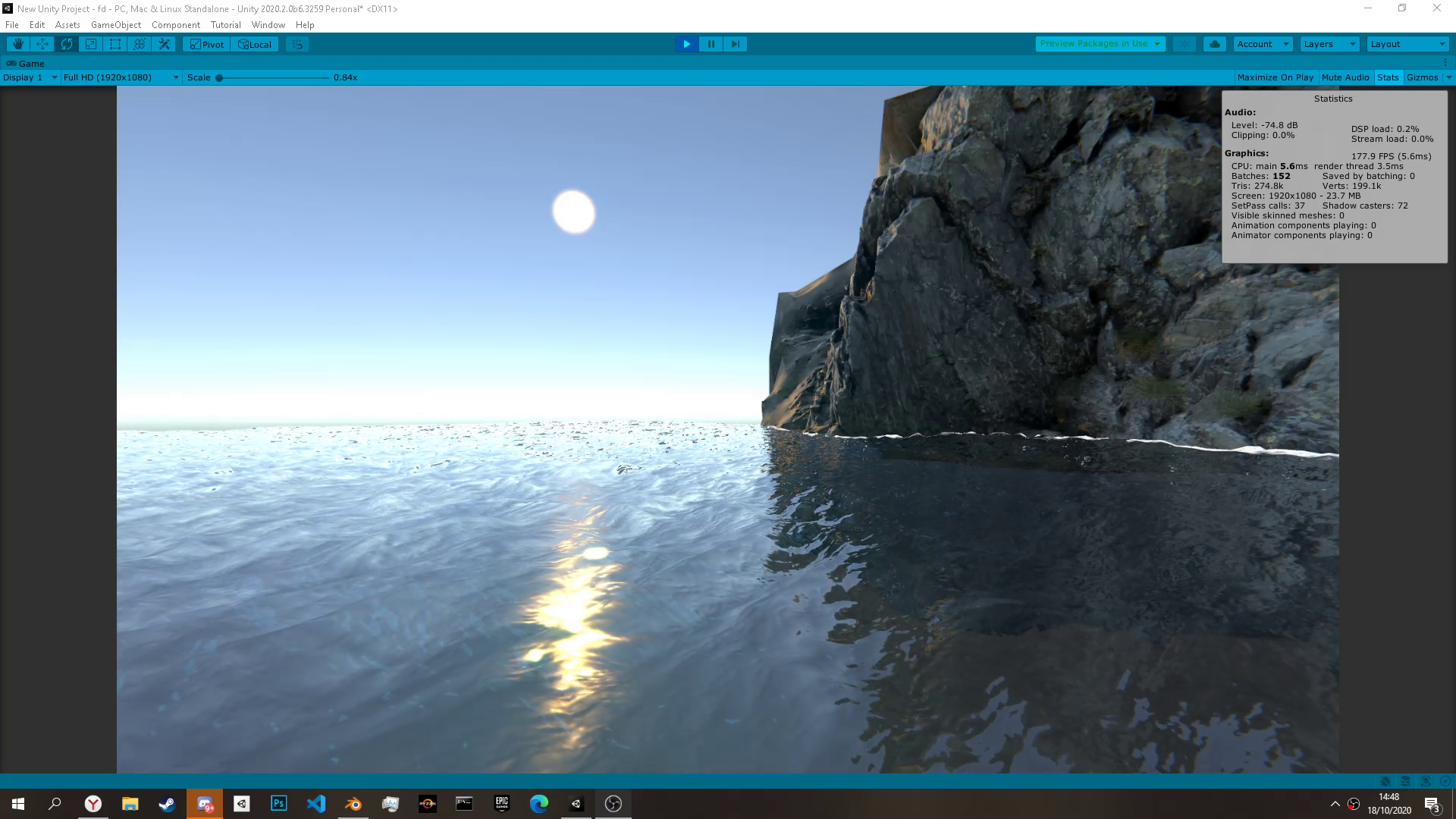This screenshot has width=1456, height=819.
Task: Toggle Local handle rotation
Action: (255, 44)
